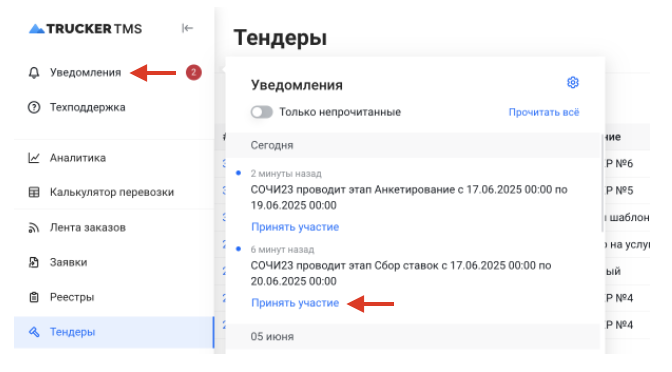Click the document icon beside Заявки

pos(34,262)
